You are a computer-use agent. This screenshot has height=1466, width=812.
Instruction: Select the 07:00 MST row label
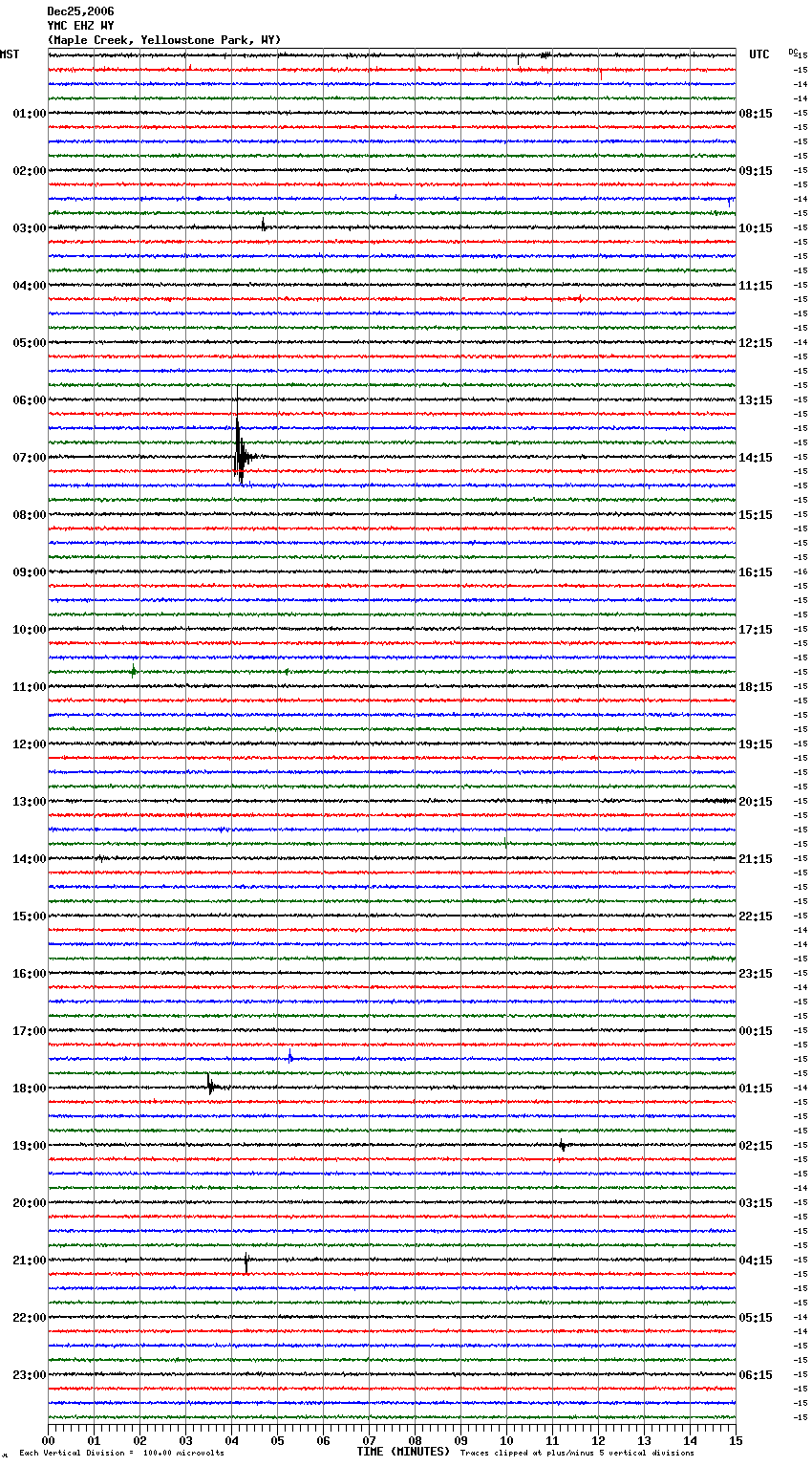point(30,458)
